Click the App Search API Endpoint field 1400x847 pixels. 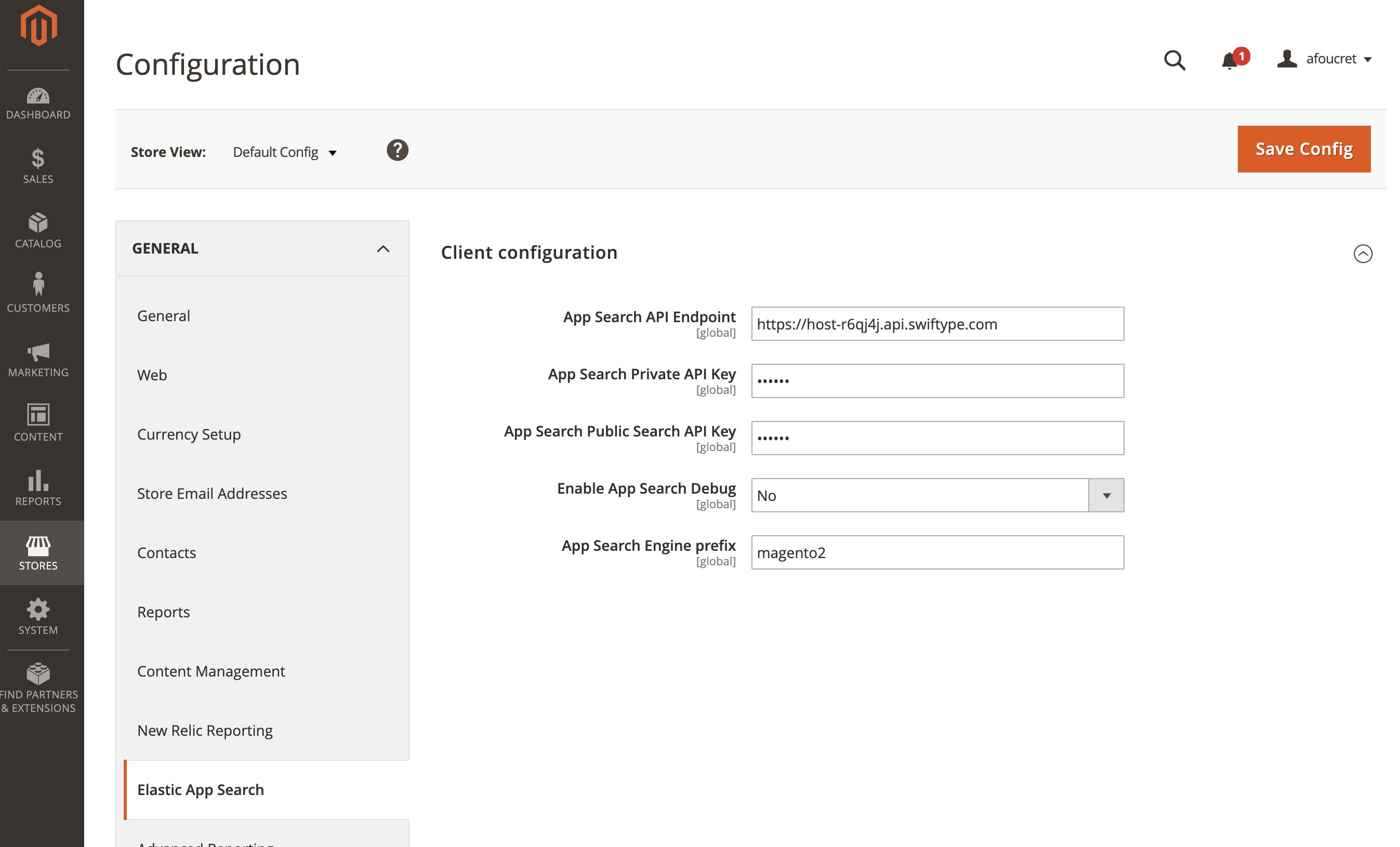[937, 324]
